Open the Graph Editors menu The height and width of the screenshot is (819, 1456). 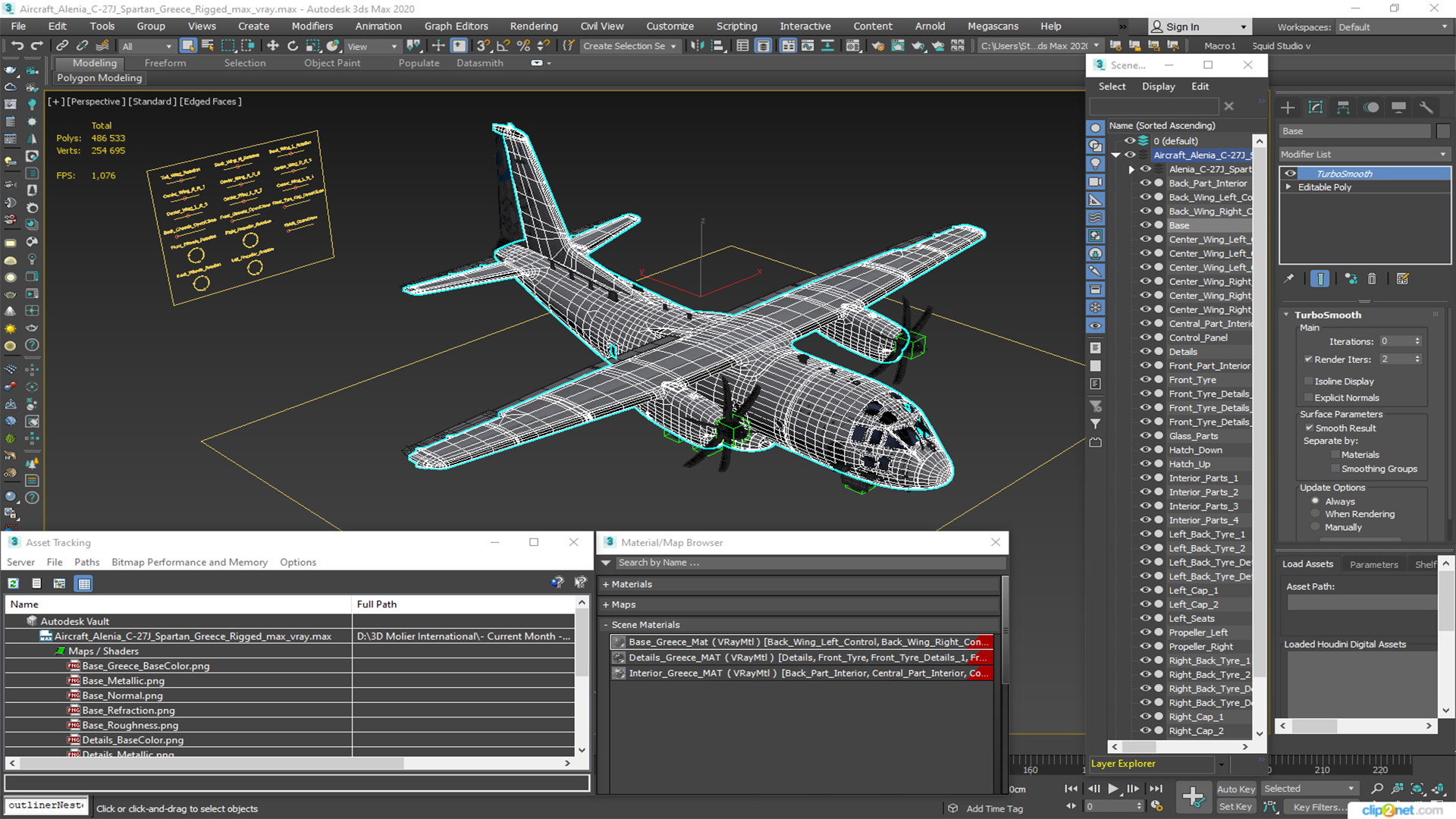(x=456, y=27)
